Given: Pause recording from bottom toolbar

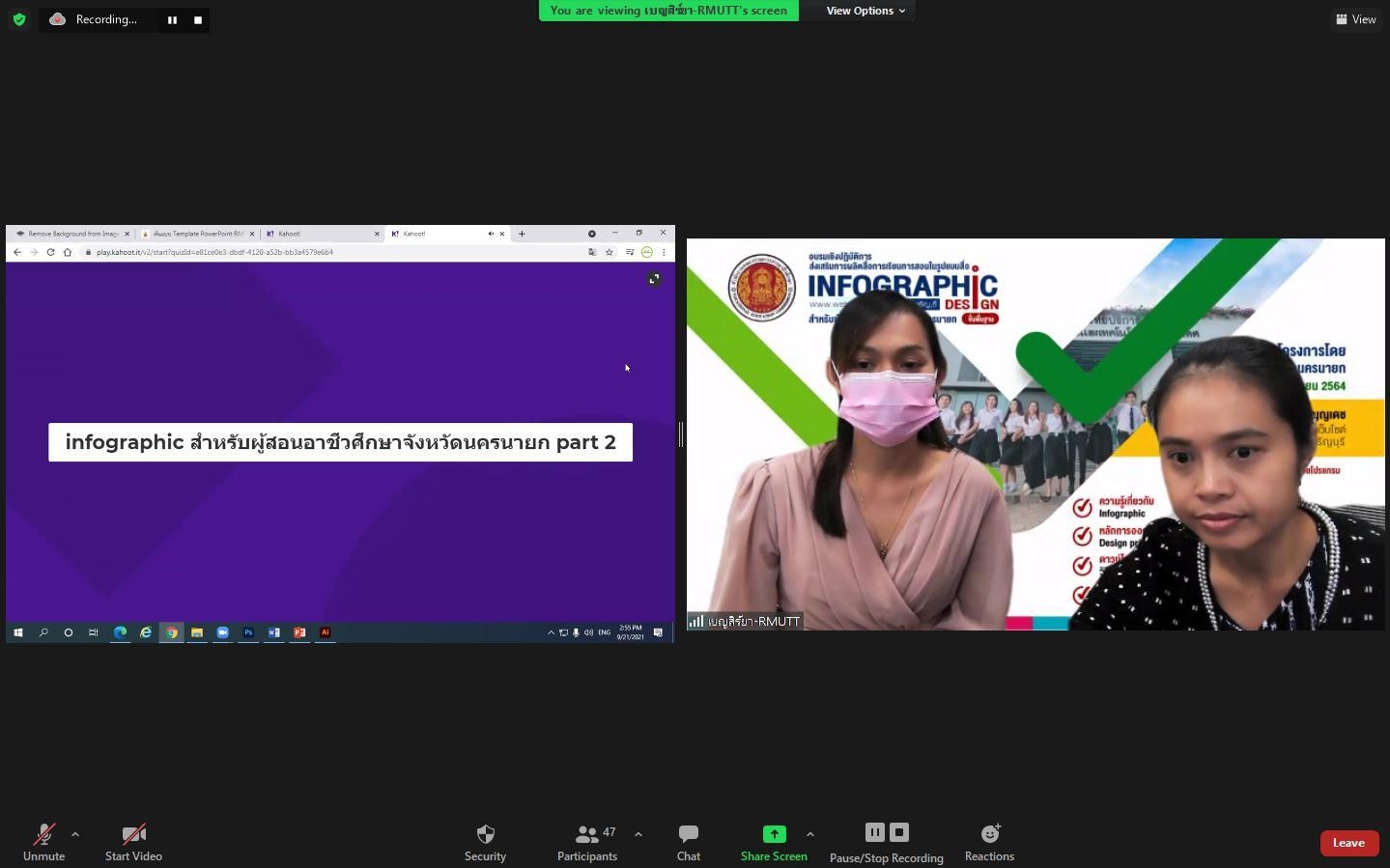Looking at the screenshot, I should tap(875, 832).
